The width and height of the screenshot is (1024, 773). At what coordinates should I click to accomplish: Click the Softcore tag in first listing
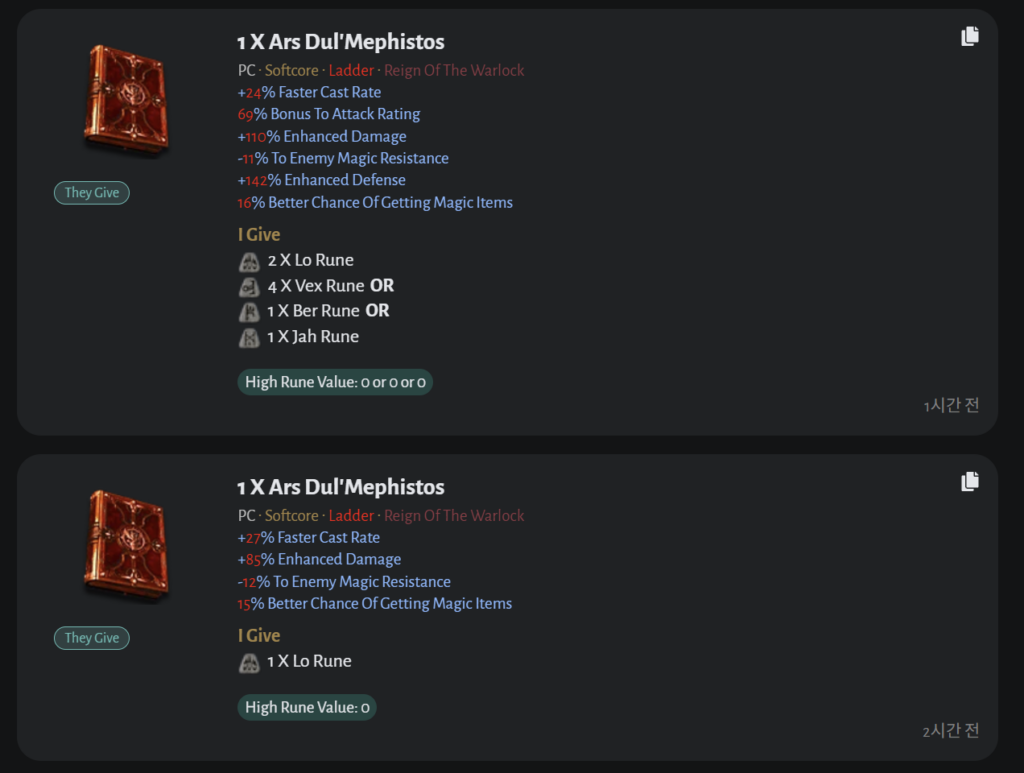(291, 71)
